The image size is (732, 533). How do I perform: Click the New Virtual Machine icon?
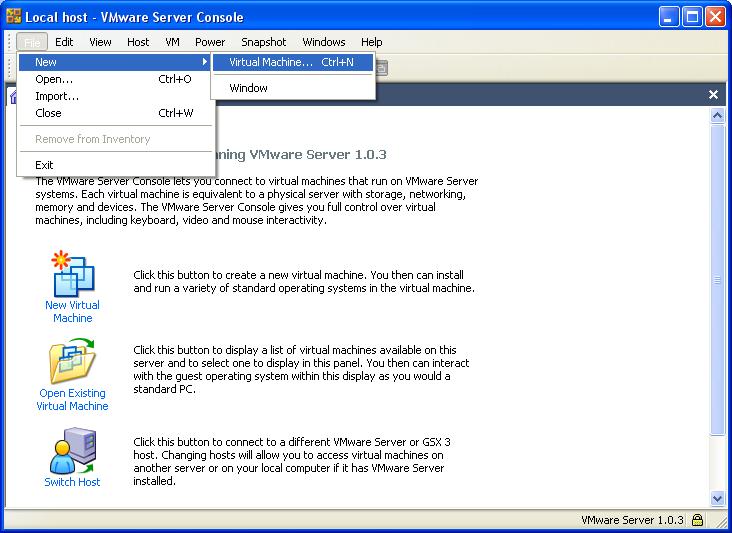pyautogui.click(x=72, y=273)
